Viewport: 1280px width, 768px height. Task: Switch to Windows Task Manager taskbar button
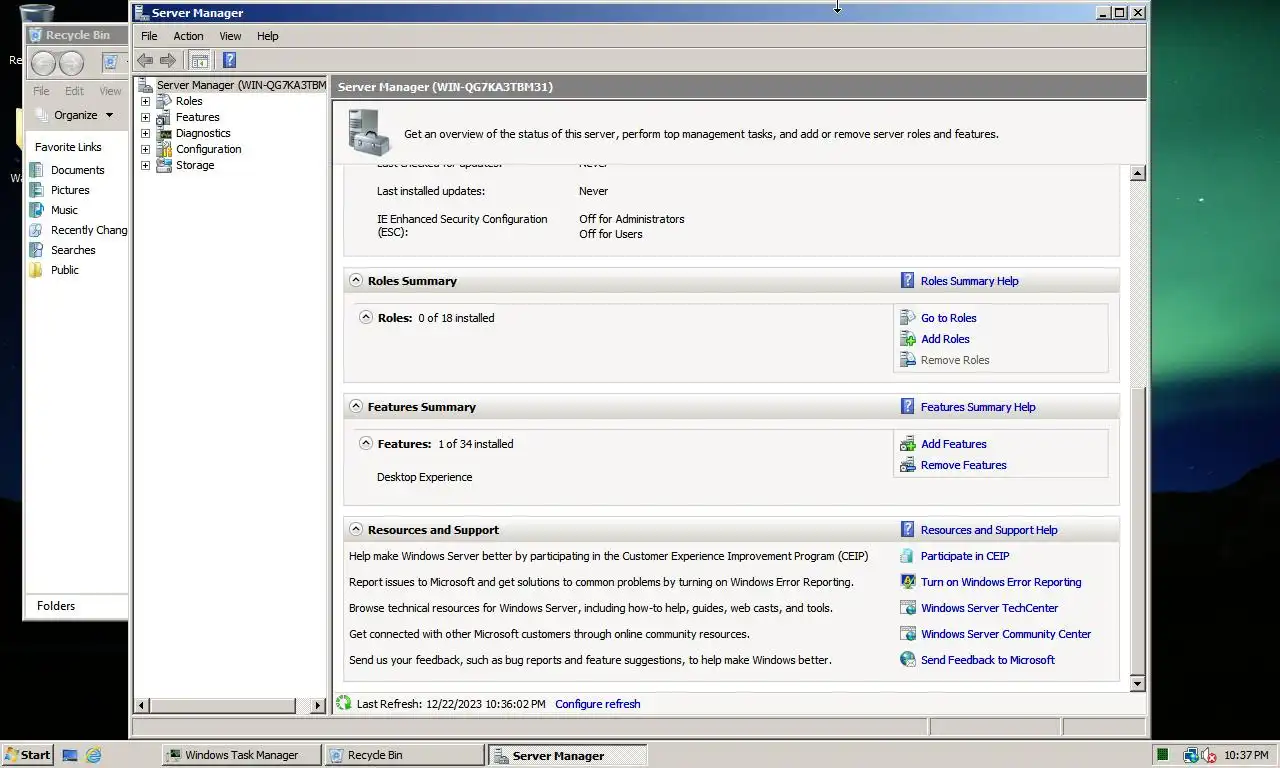(x=242, y=755)
